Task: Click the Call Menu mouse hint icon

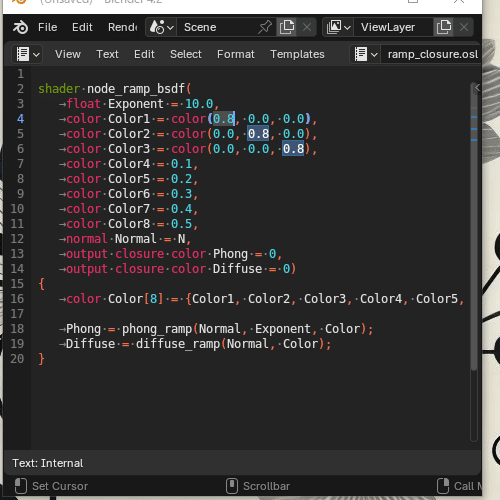Action: click(443, 486)
